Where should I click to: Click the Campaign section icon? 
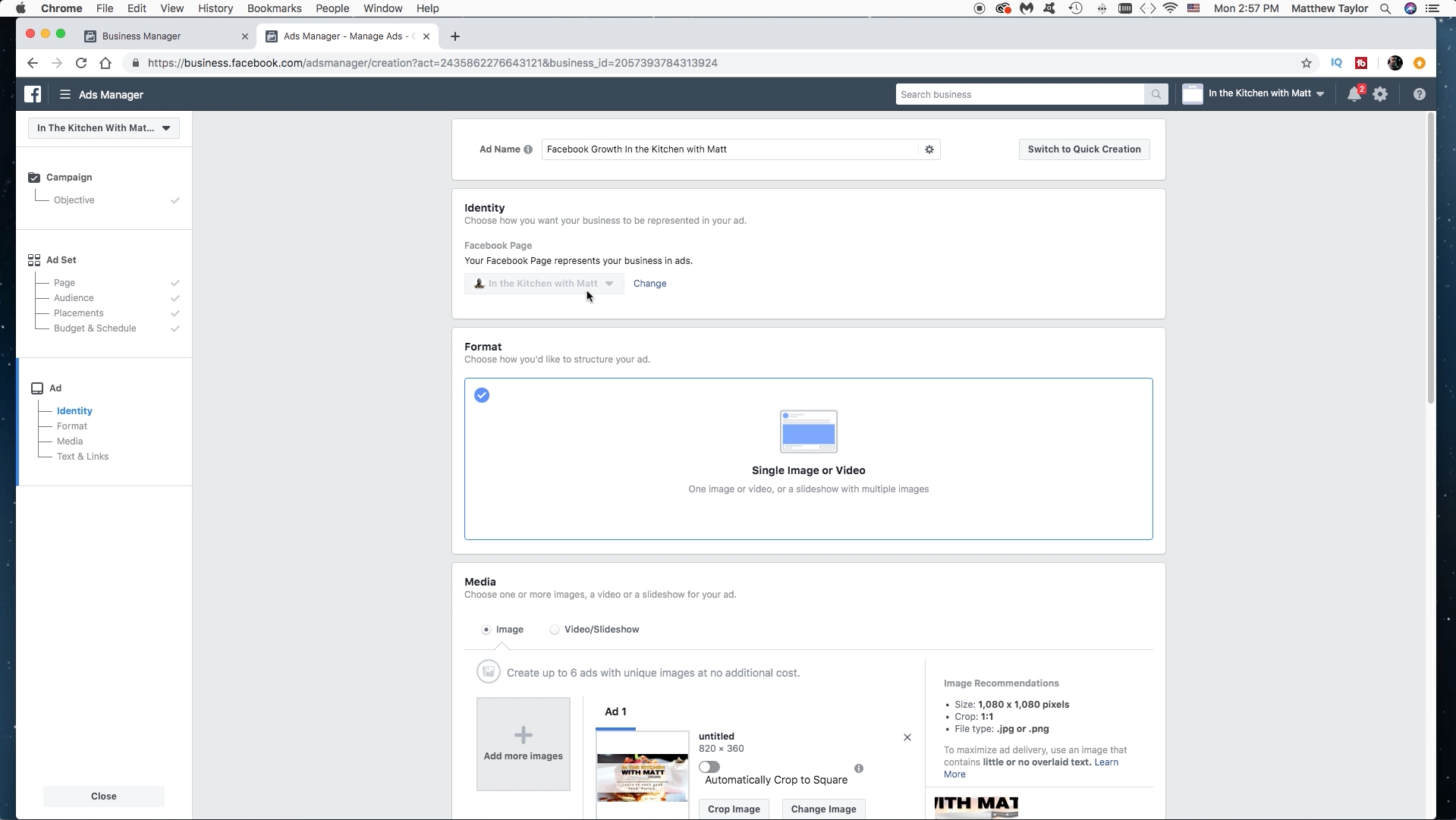pos(34,178)
